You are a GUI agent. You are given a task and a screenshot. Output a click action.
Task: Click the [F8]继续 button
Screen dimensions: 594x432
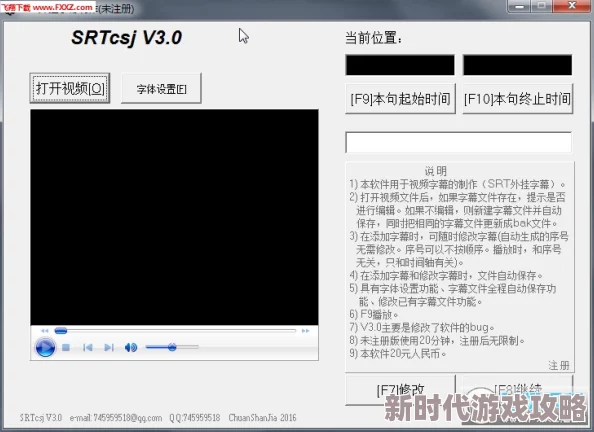517,389
